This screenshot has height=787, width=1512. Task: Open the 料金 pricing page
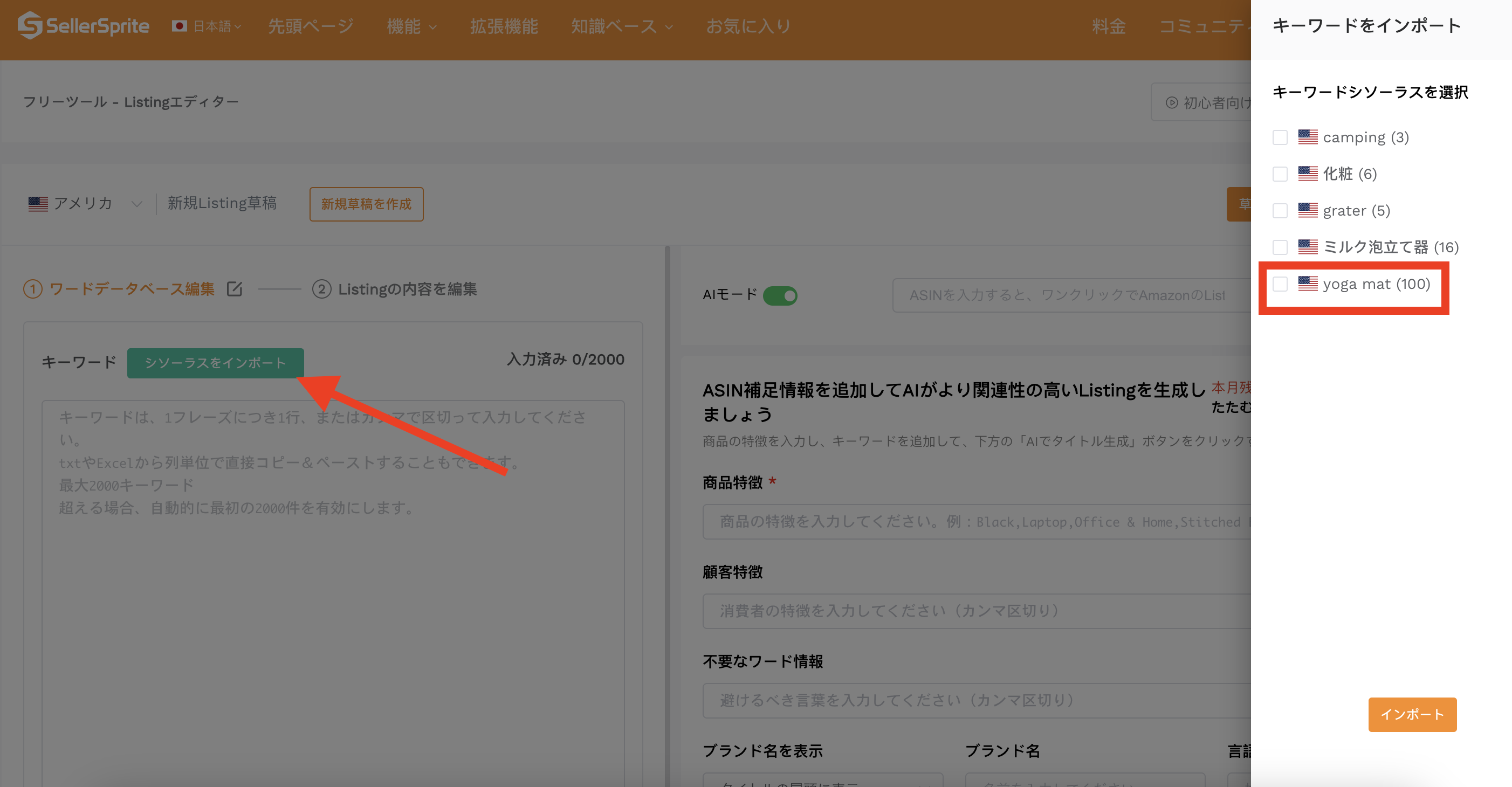1108,26
